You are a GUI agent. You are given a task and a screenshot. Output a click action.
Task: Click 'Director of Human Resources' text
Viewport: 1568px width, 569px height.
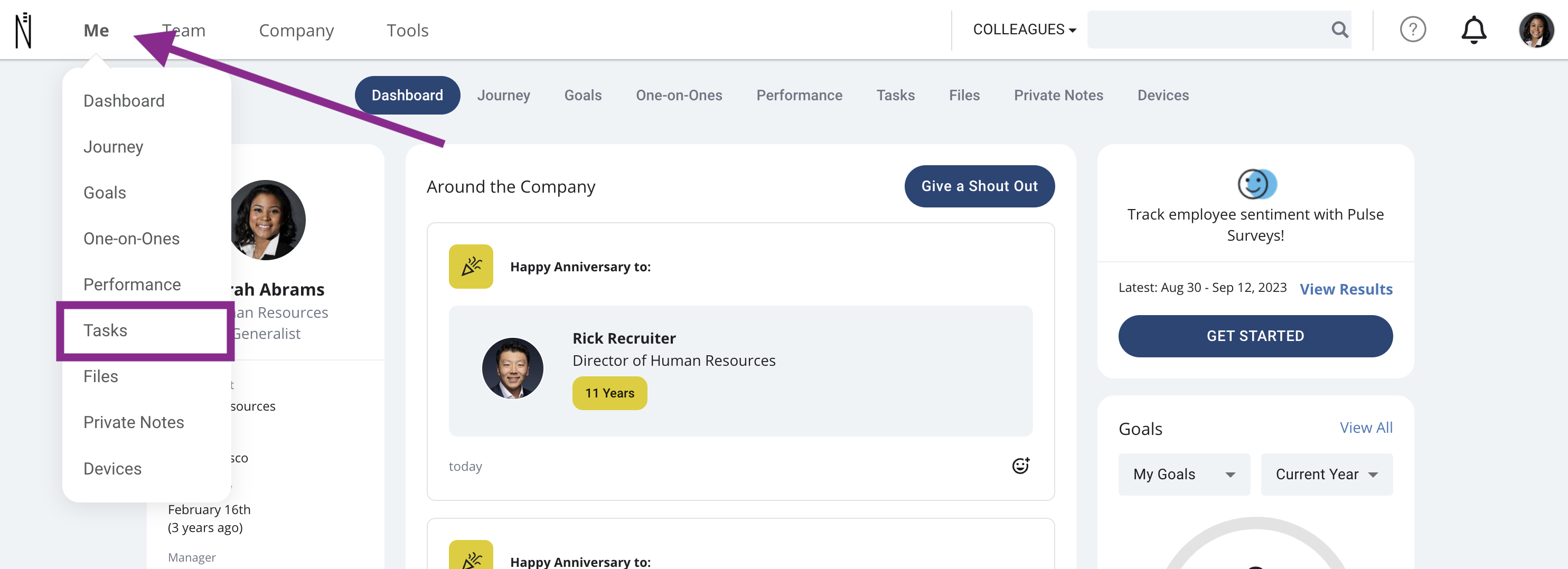coord(674,361)
